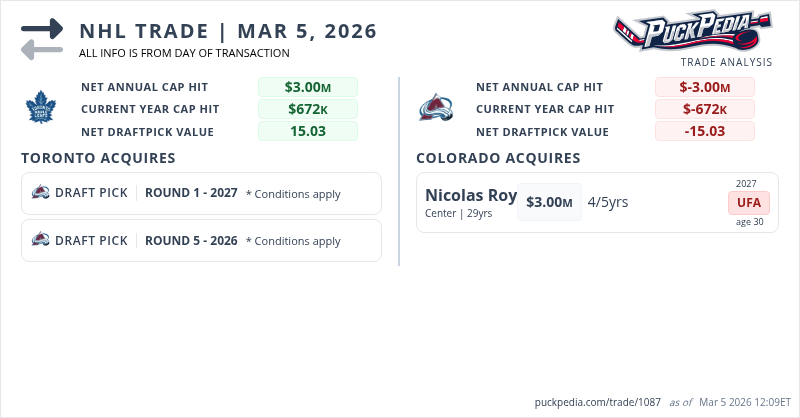Click Toronto's current year cap hit $672K
800x418 pixels.
pos(307,109)
